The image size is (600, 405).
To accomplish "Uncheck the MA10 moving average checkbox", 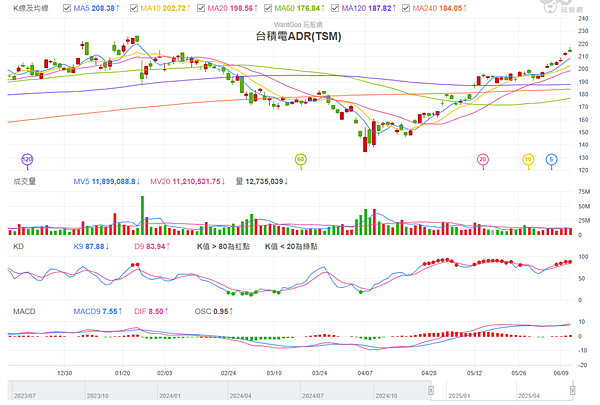I will 134,8.
